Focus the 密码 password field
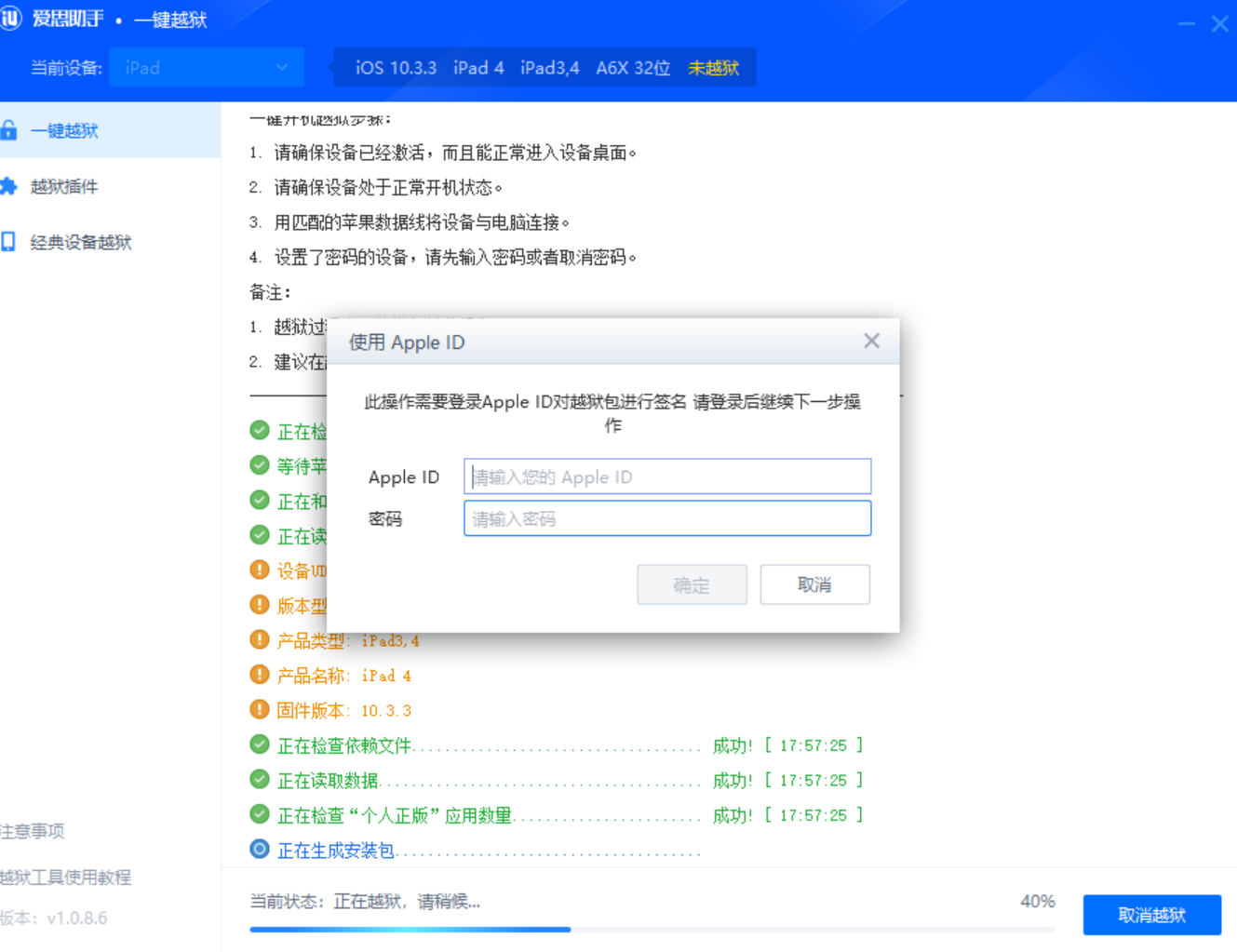Screen dimensions: 1237x952 [x=667, y=518]
